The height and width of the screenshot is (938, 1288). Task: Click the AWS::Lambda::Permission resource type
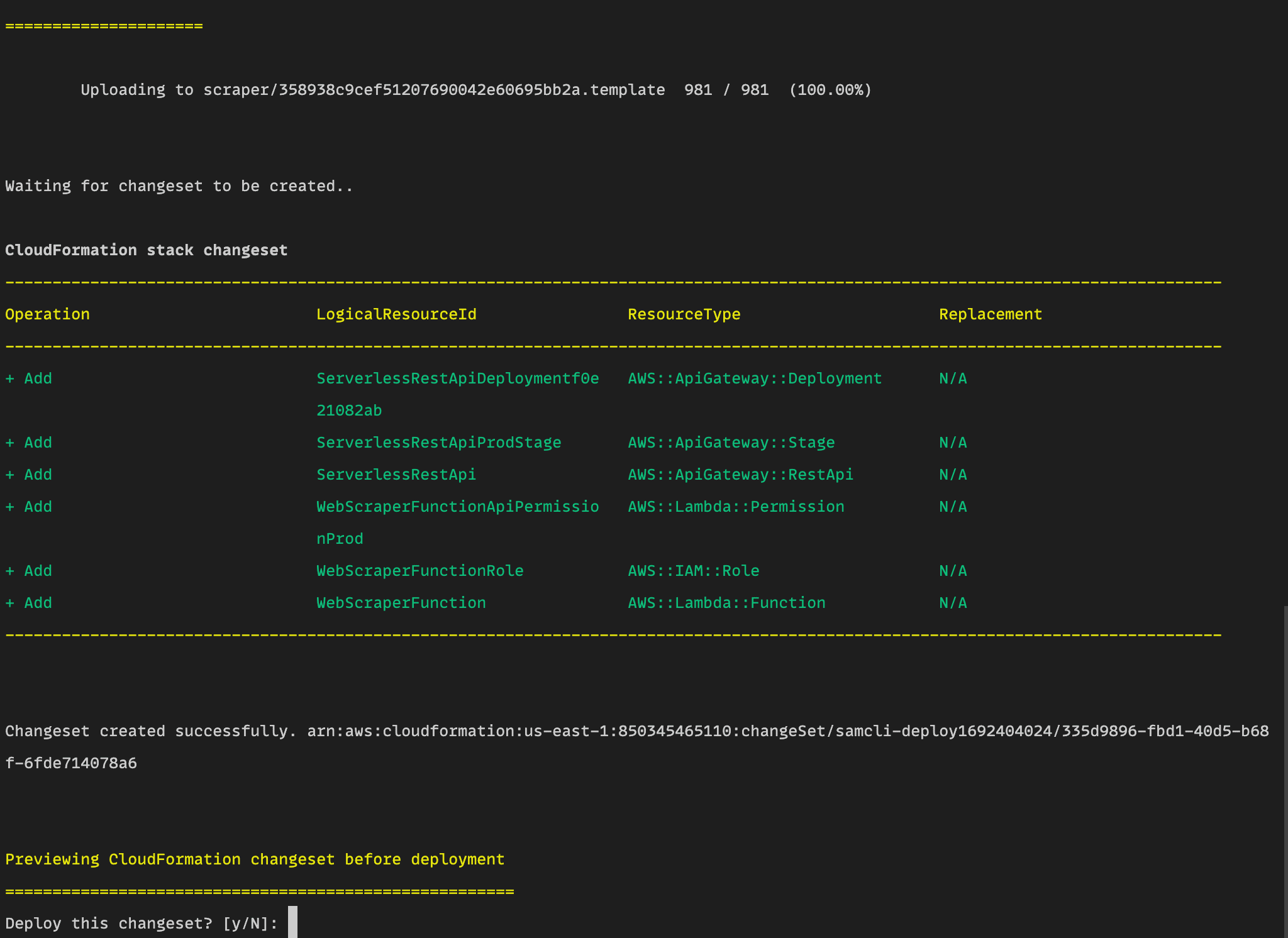[x=736, y=506]
